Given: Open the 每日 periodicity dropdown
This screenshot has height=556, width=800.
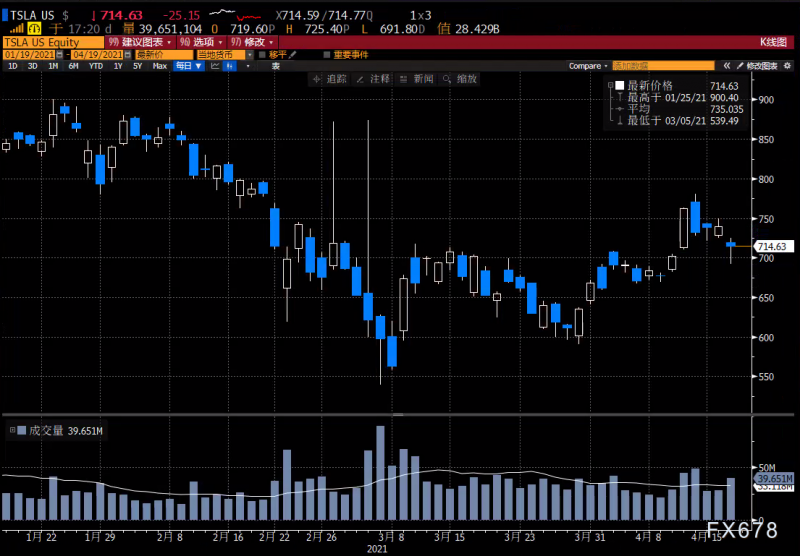Looking at the screenshot, I should [189, 66].
